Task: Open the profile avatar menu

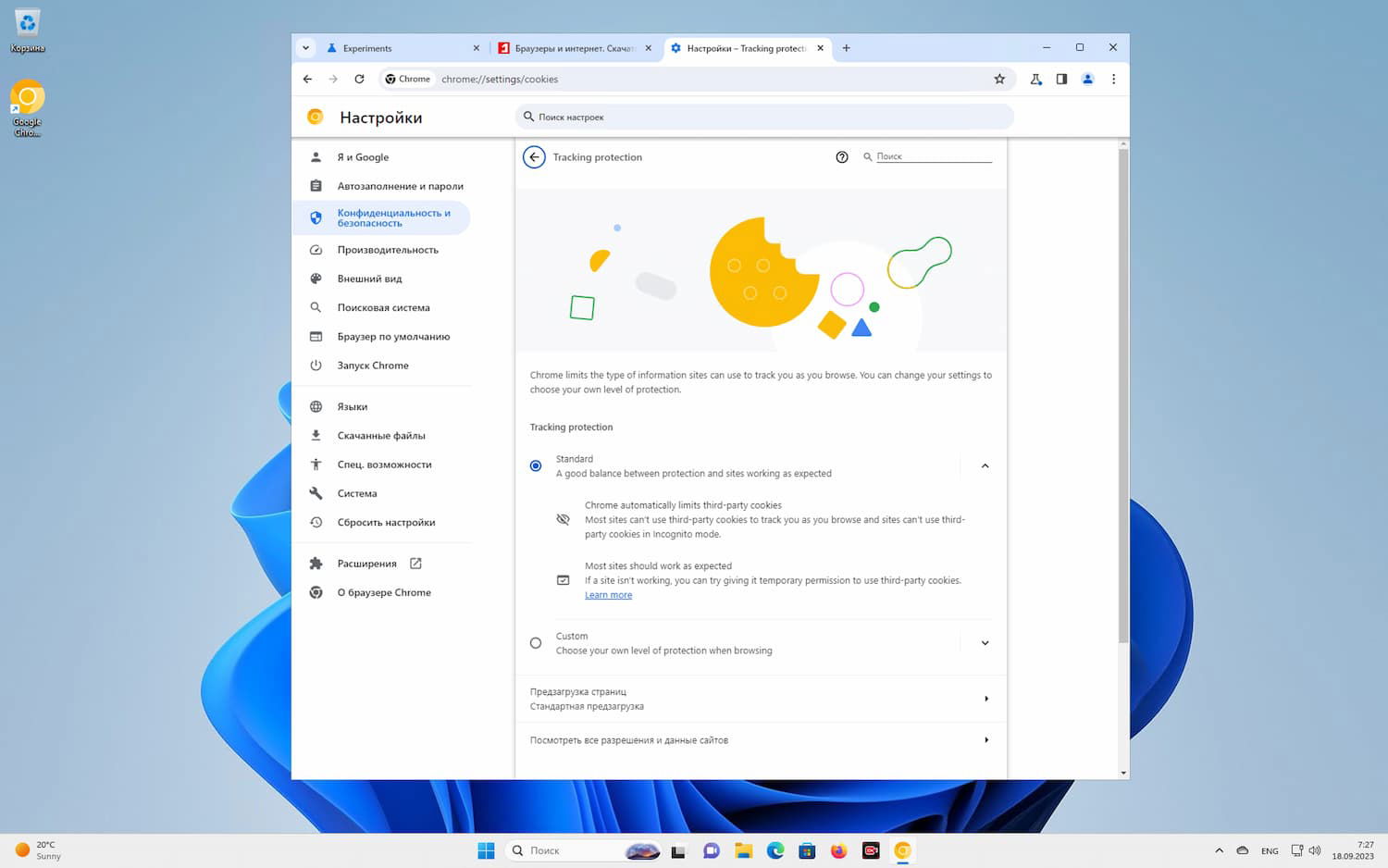Action: [x=1088, y=80]
